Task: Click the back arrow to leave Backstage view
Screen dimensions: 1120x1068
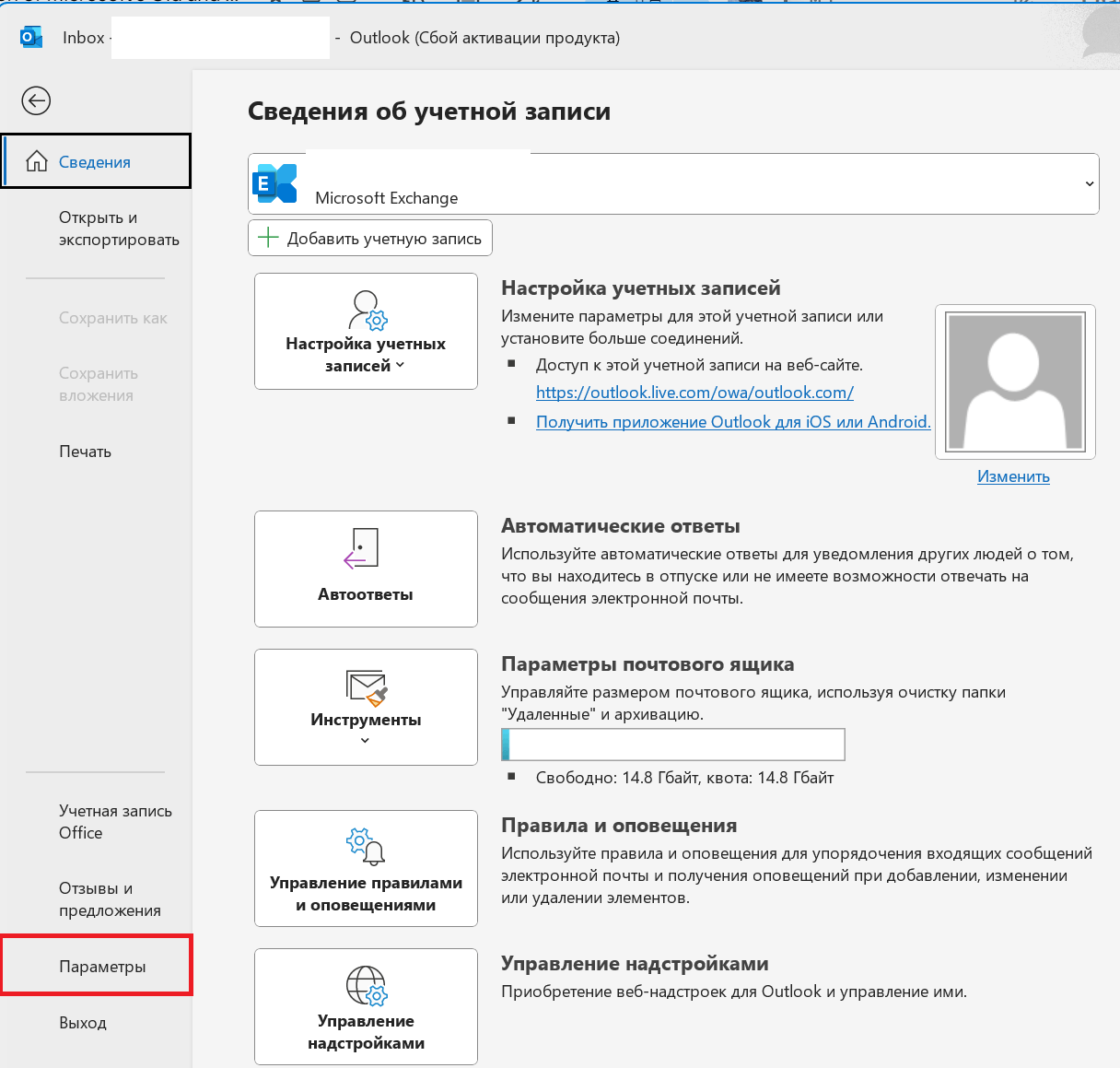Action: pyautogui.click(x=35, y=100)
